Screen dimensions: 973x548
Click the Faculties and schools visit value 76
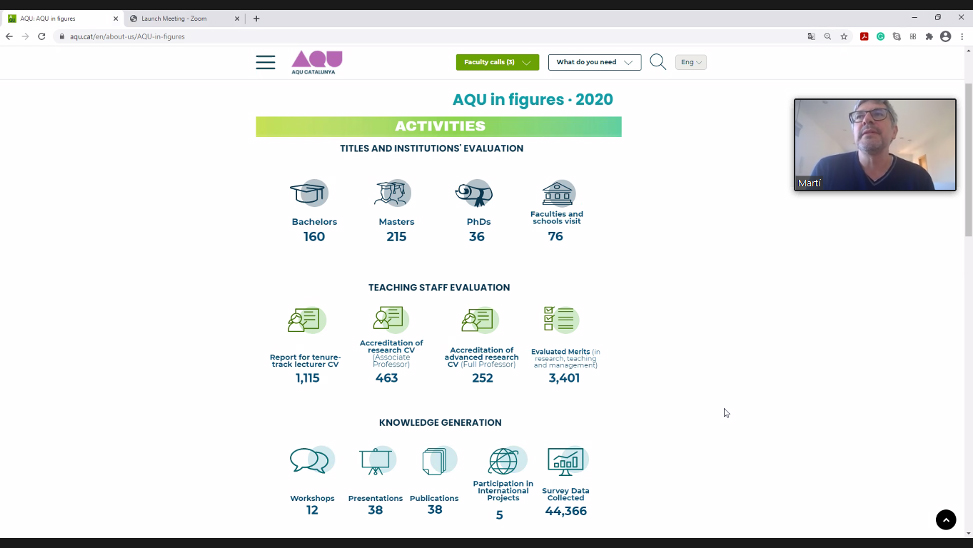[555, 236]
